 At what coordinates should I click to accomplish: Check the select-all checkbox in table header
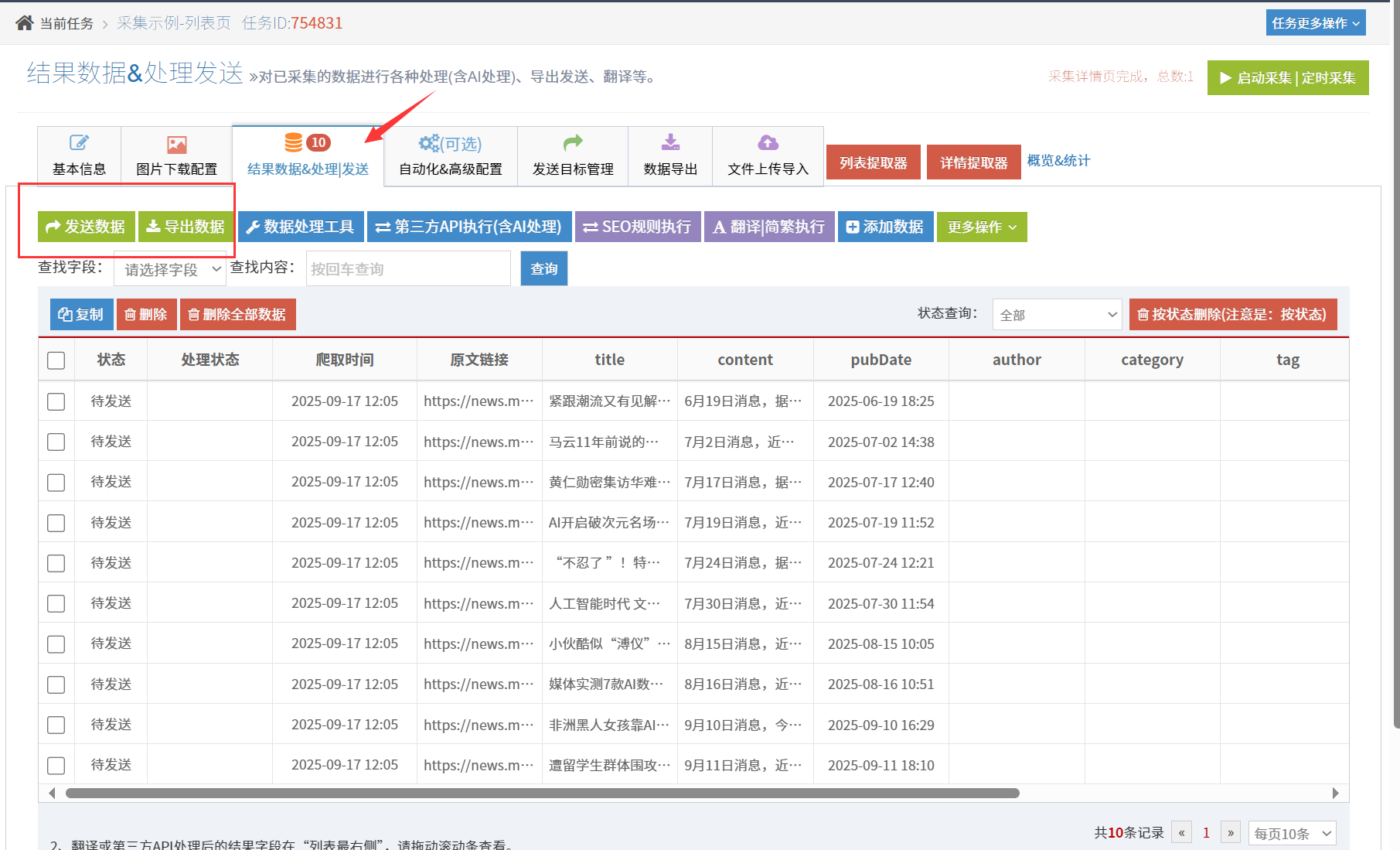click(55, 360)
